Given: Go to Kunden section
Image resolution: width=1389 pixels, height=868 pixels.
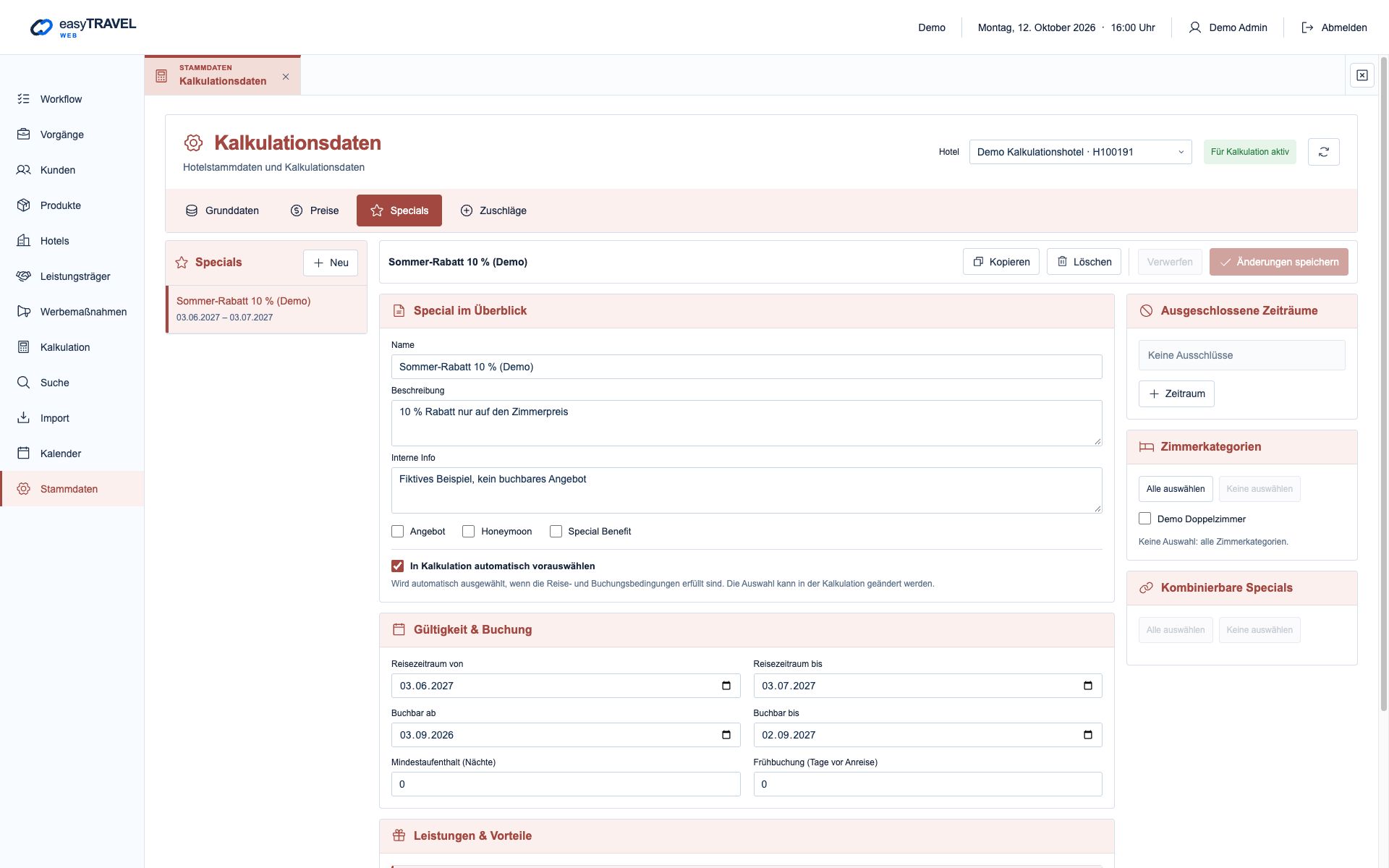Looking at the screenshot, I should coord(72,170).
